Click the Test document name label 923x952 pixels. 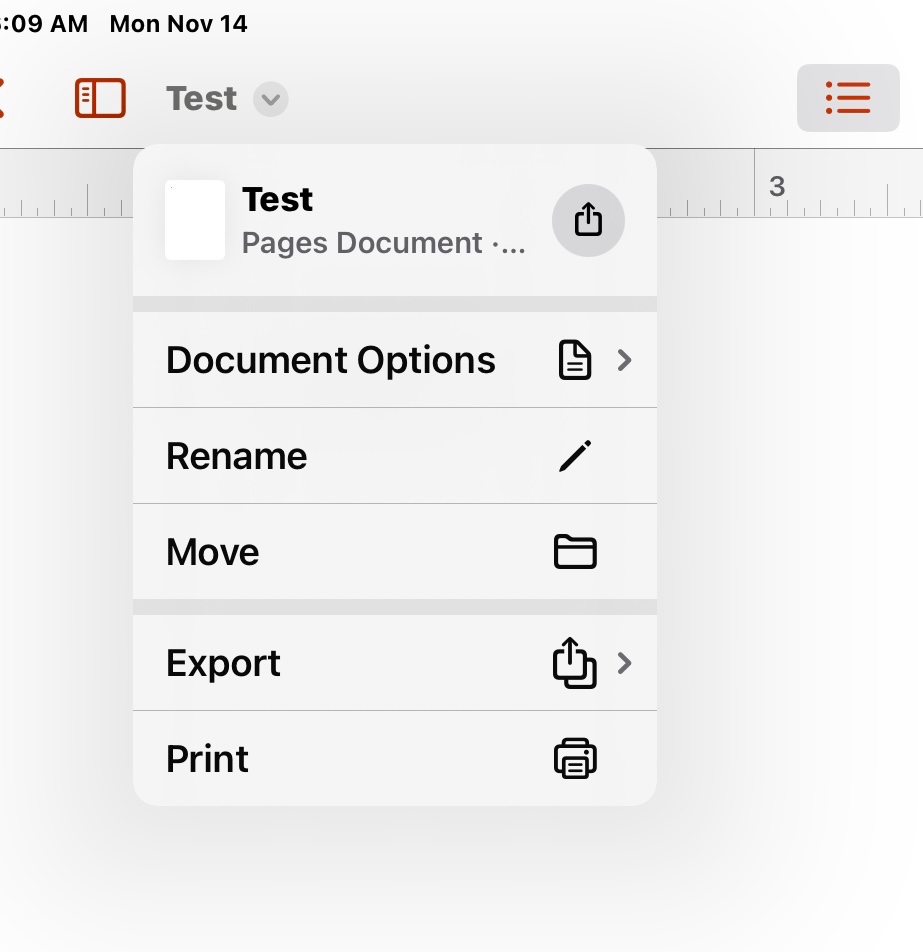point(276,199)
